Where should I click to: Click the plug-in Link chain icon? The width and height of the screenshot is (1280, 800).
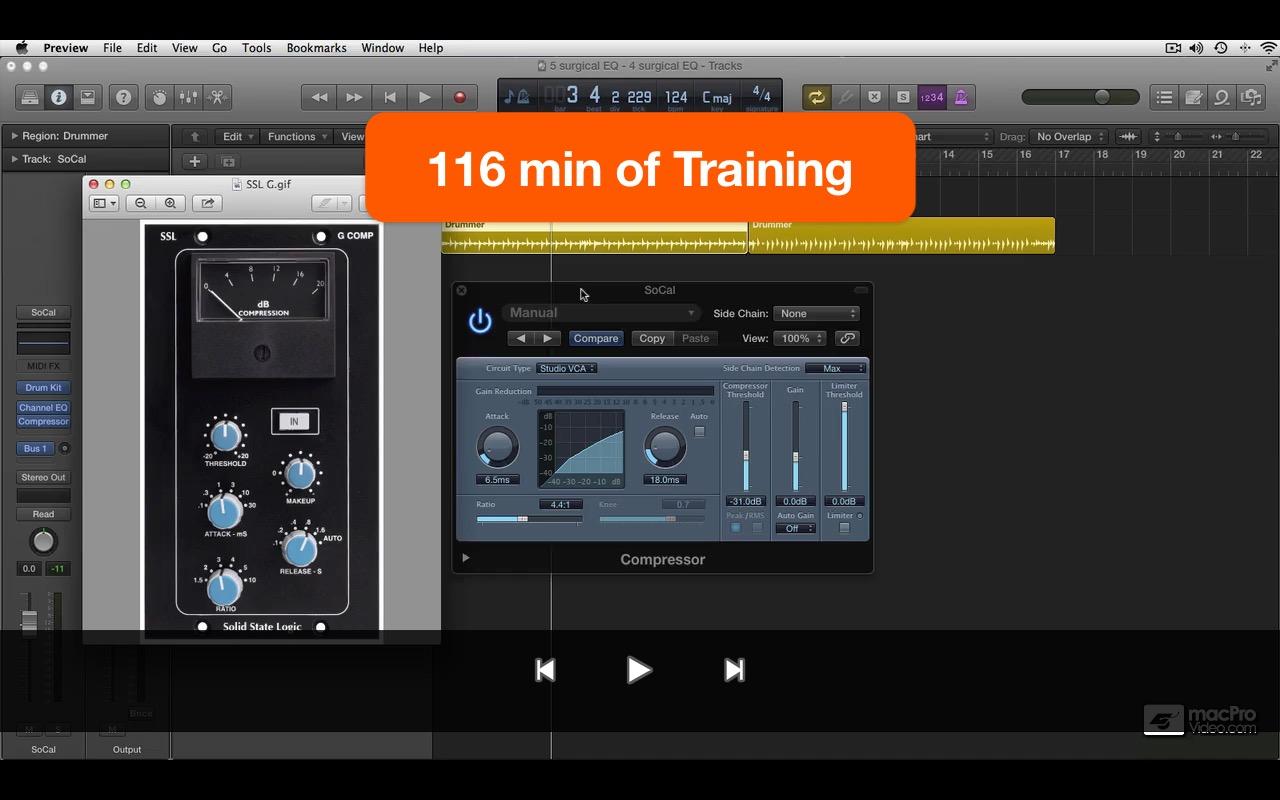tap(847, 338)
